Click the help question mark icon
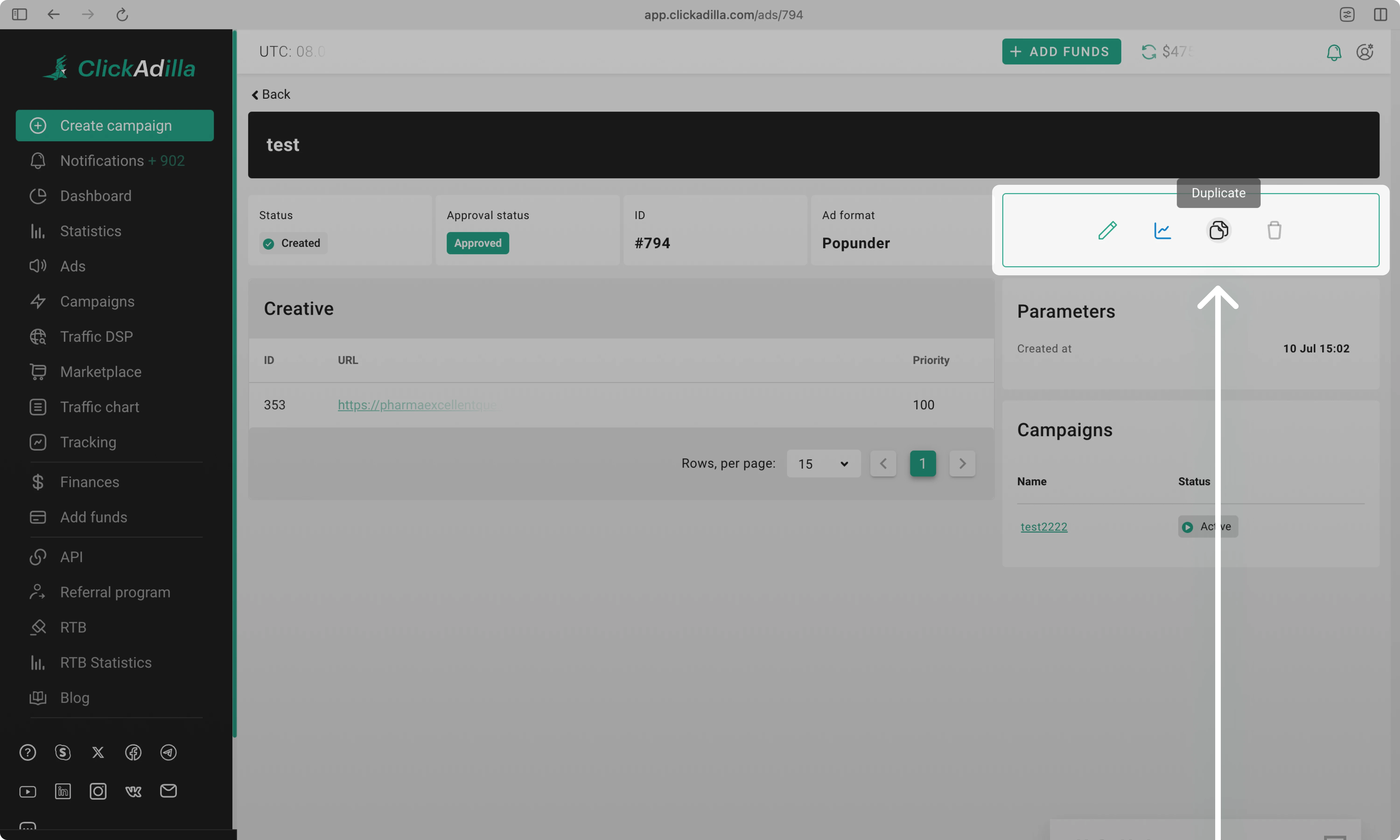The image size is (1400, 840). pyautogui.click(x=28, y=752)
